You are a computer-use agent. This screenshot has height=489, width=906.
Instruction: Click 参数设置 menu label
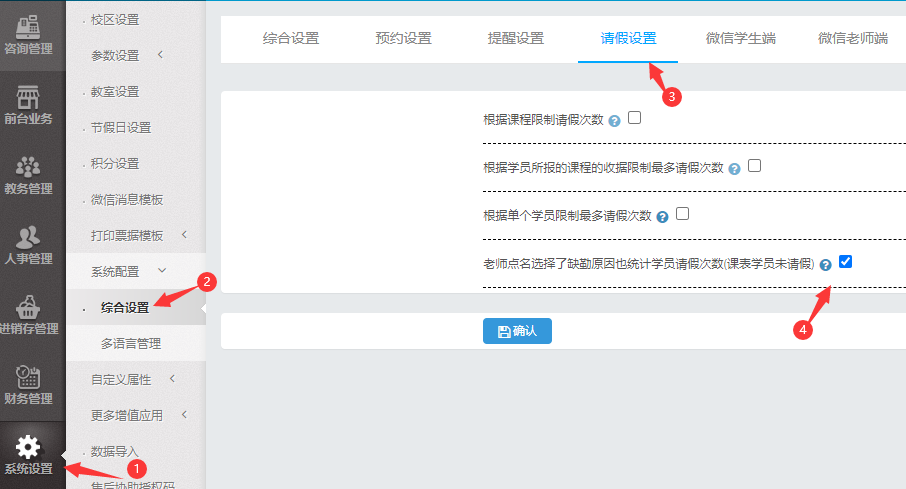coord(115,56)
